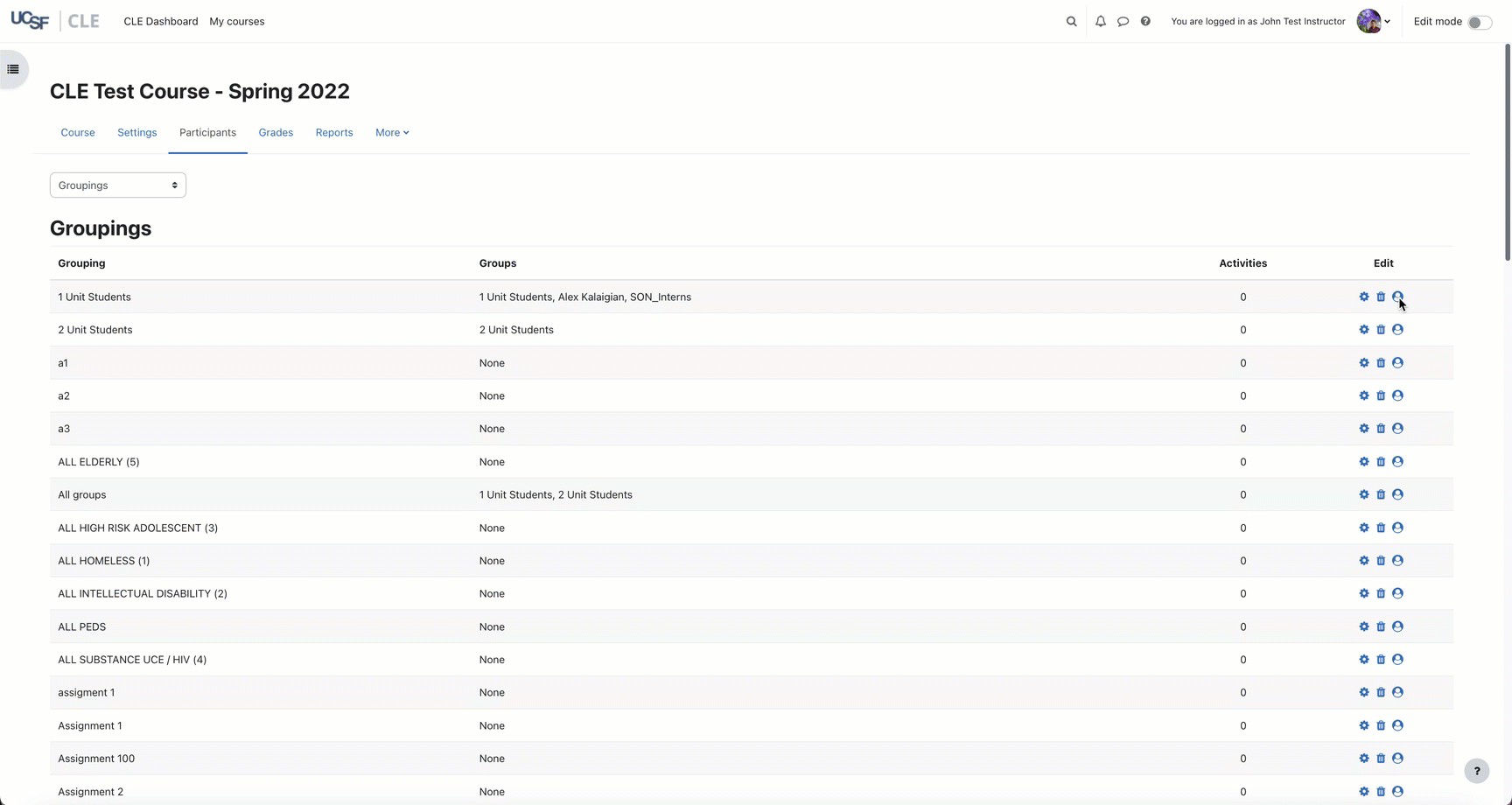
Task: Open the user avatar menu
Action: (x=1373, y=21)
